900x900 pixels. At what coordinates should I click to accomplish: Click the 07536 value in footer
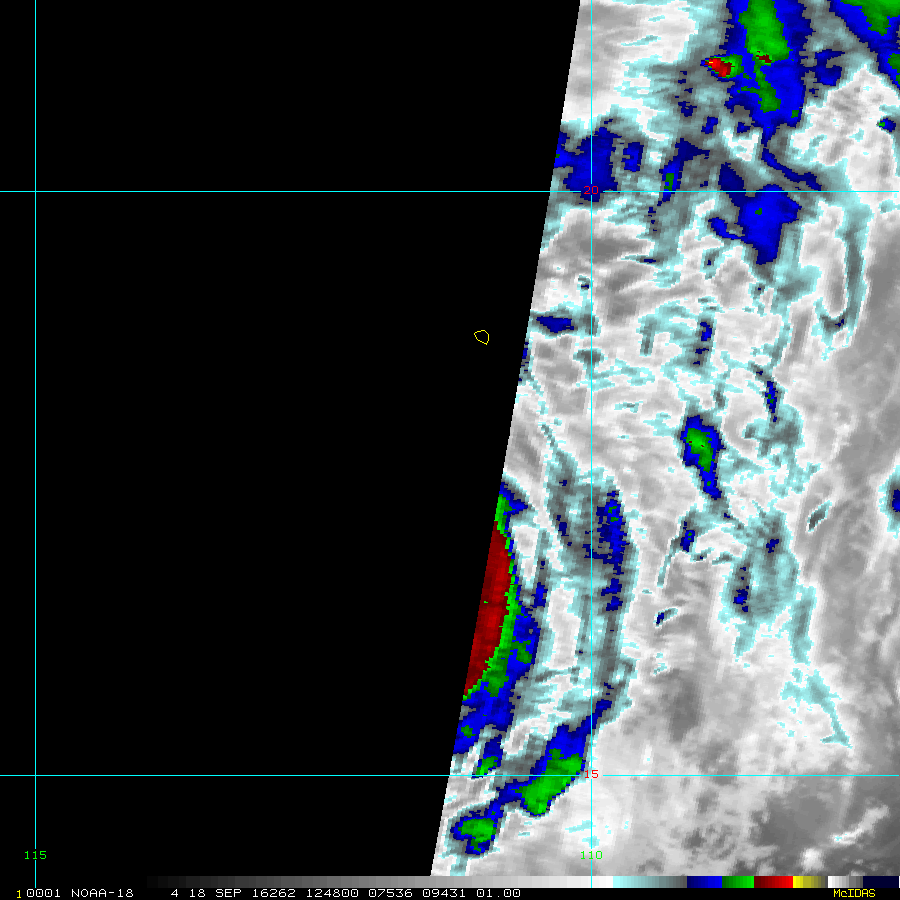tap(390, 893)
